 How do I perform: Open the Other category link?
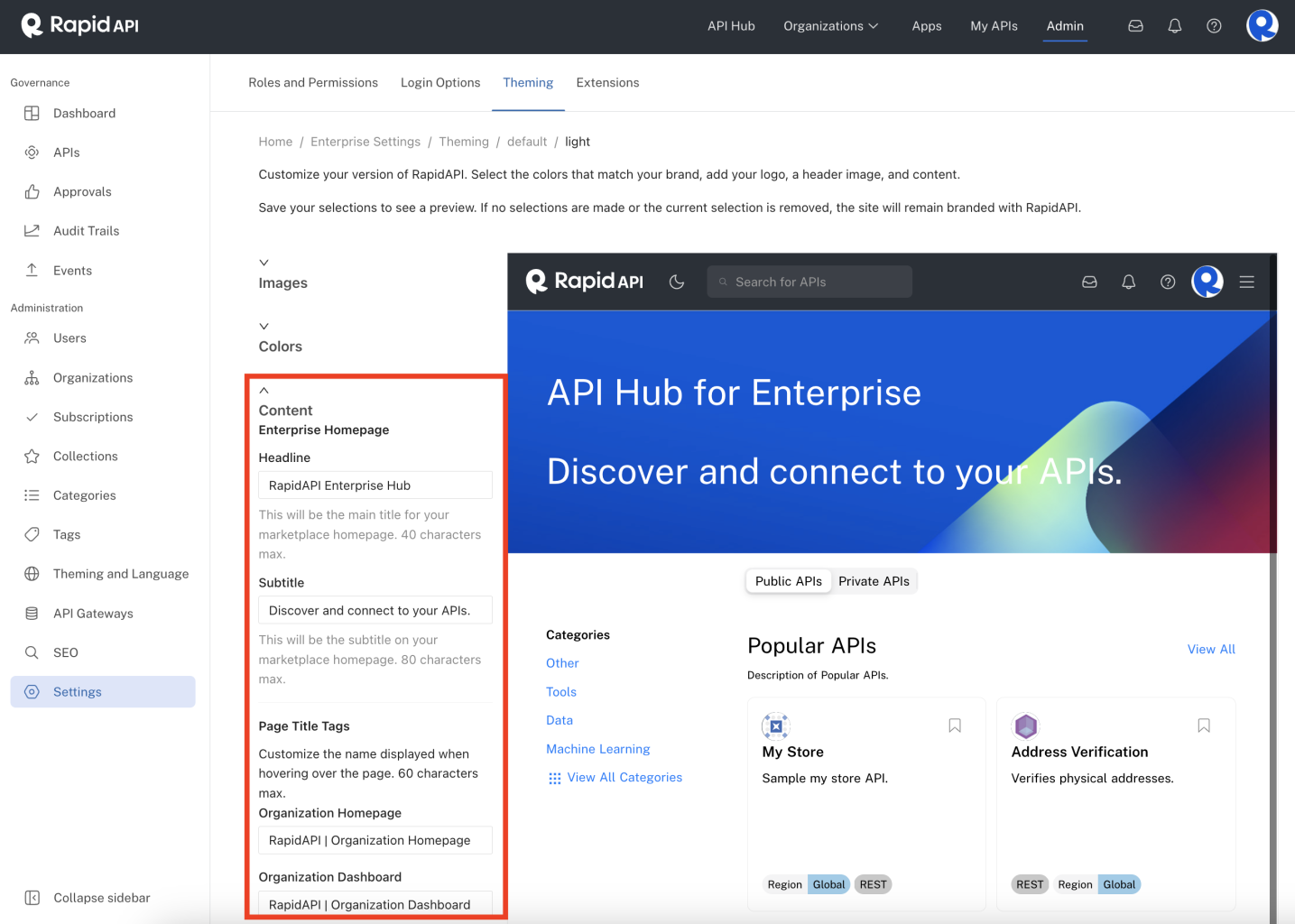562,663
